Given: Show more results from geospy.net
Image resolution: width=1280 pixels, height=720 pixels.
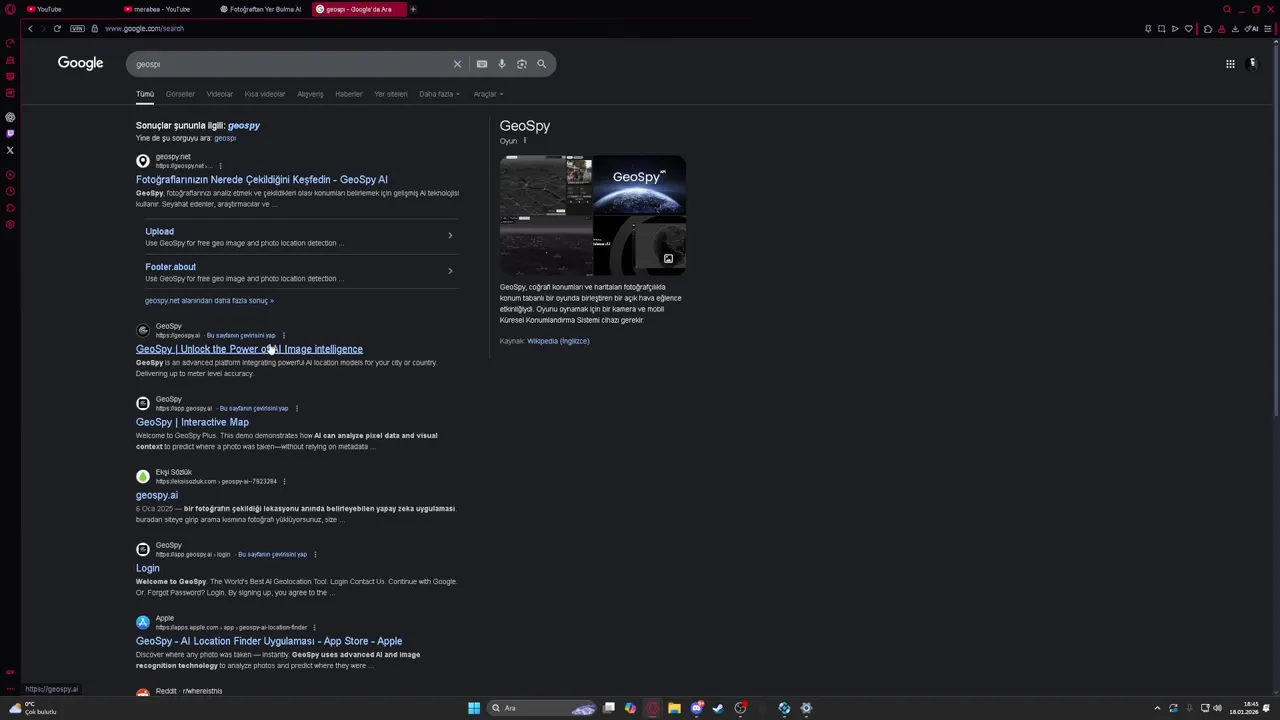Looking at the screenshot, I should [209, 301].
